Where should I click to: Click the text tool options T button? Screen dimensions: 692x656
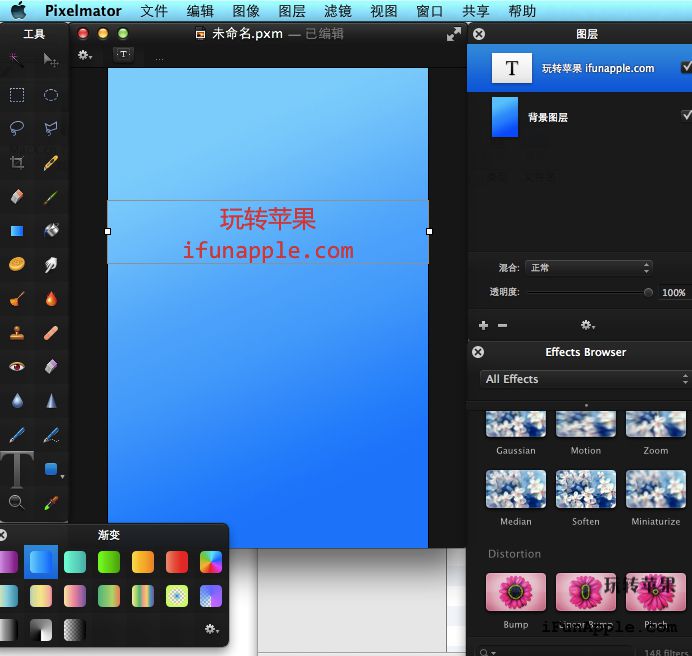tap(123, 54)
